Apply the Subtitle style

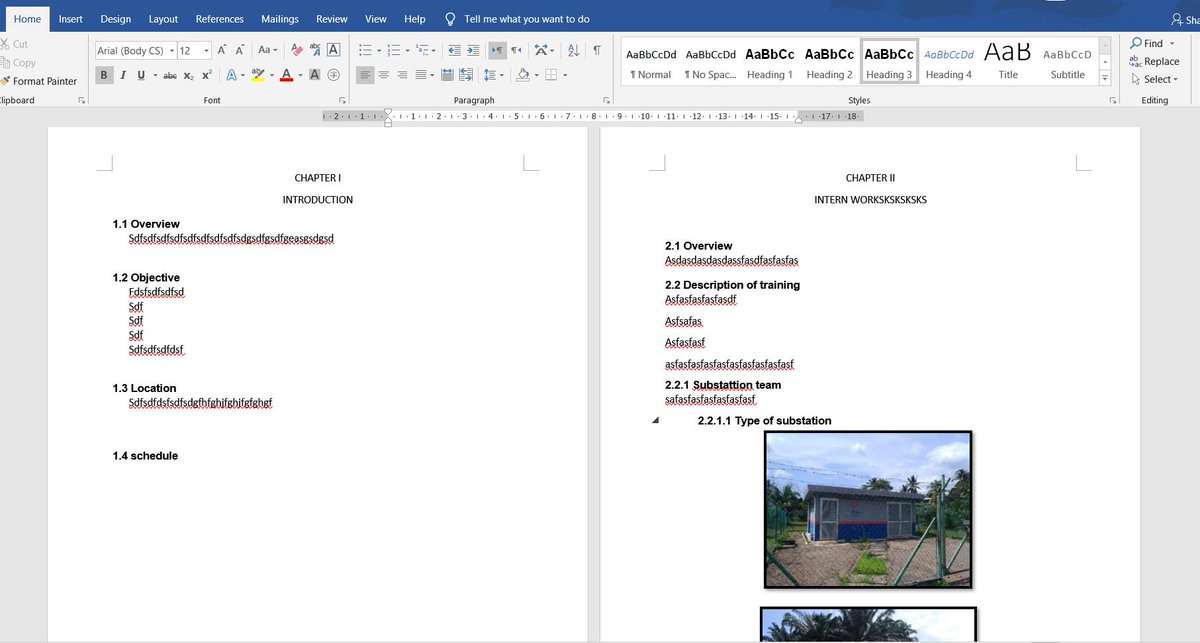click(x=1068, y=62)
